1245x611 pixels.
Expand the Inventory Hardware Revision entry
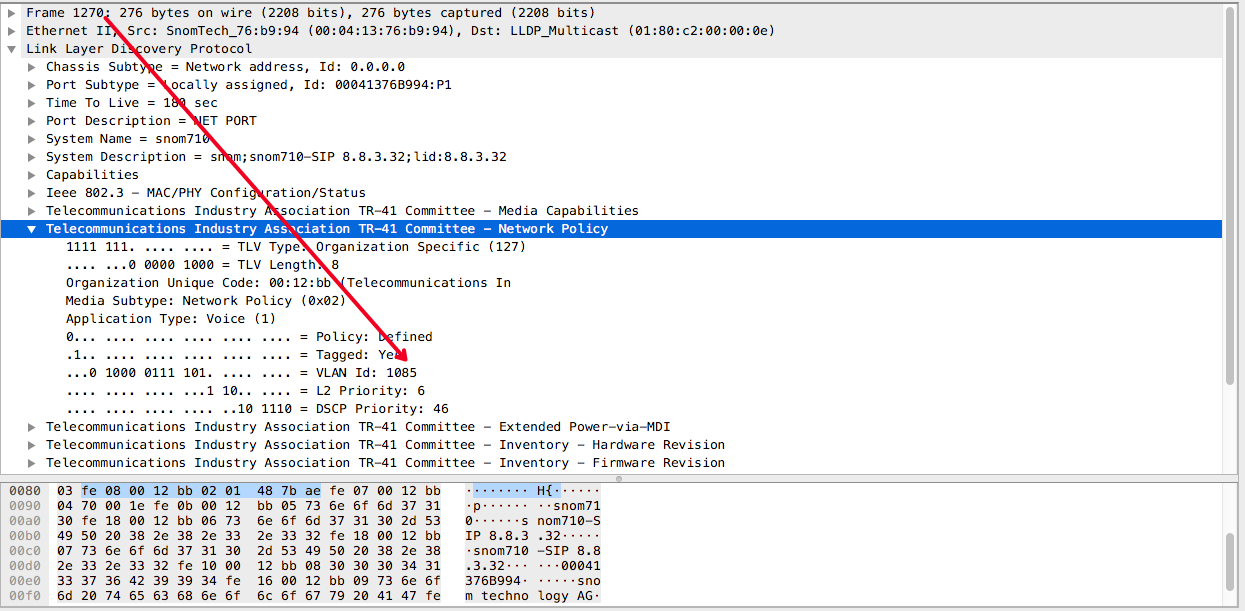pyautogui.click(x=31, y=444)
